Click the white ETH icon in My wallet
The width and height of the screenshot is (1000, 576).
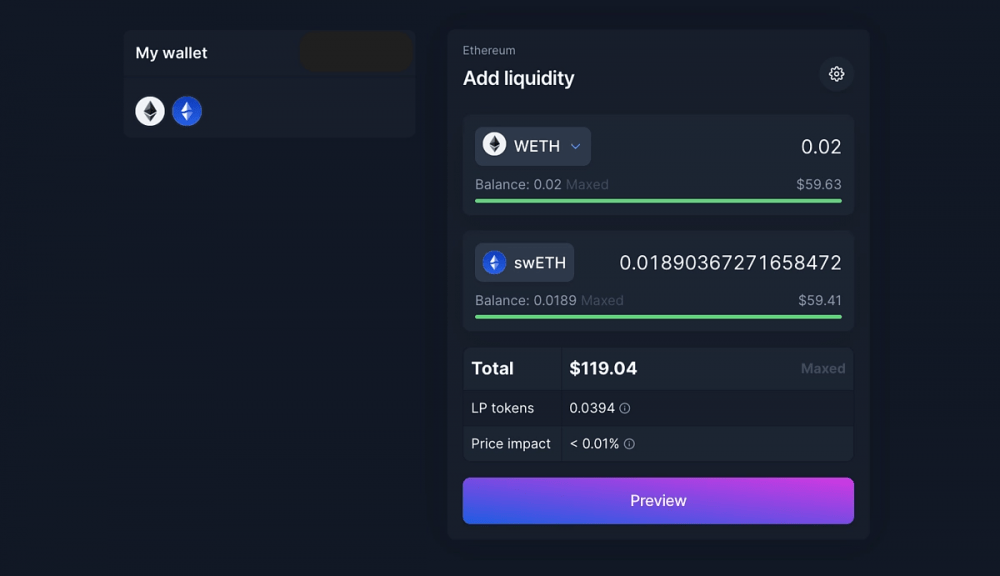pos(150,111)
